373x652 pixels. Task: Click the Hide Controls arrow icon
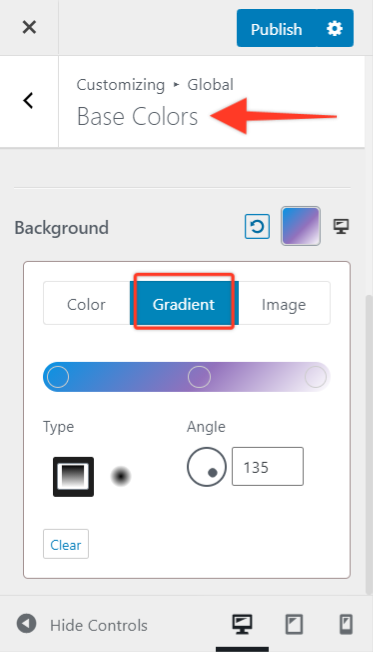[27, 624]
